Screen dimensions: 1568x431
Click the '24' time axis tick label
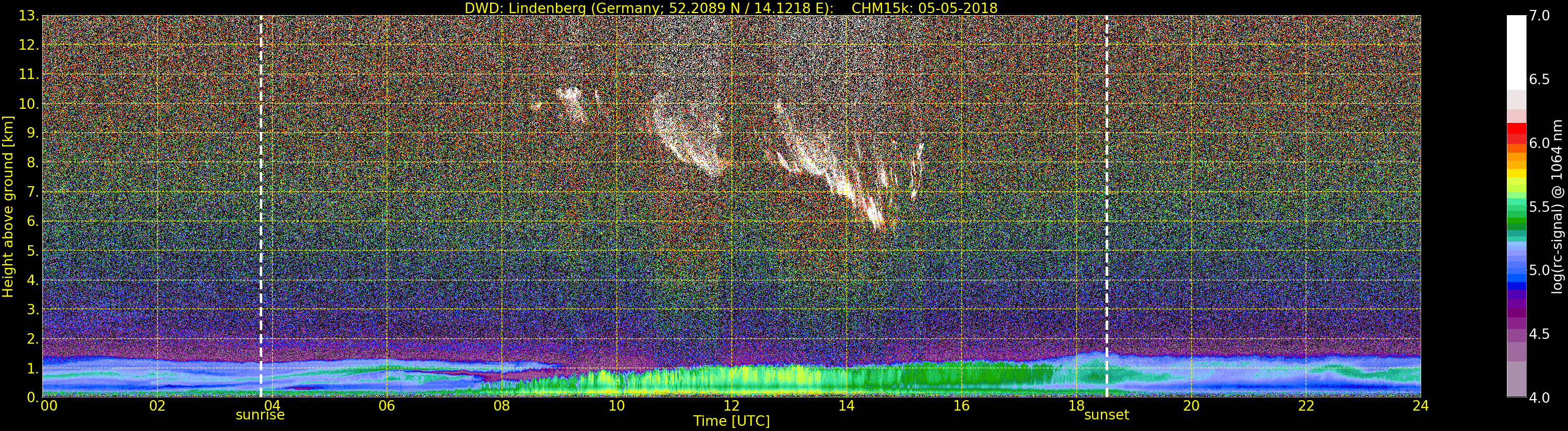1421,405
